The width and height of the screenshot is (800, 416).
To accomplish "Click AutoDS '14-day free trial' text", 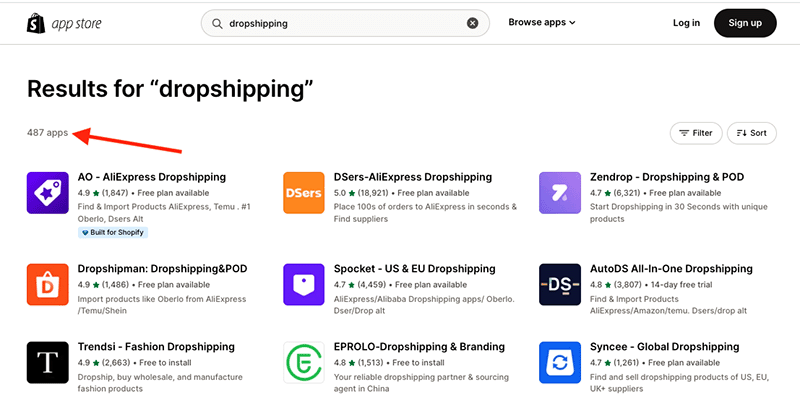I will (x=681, y=285).
